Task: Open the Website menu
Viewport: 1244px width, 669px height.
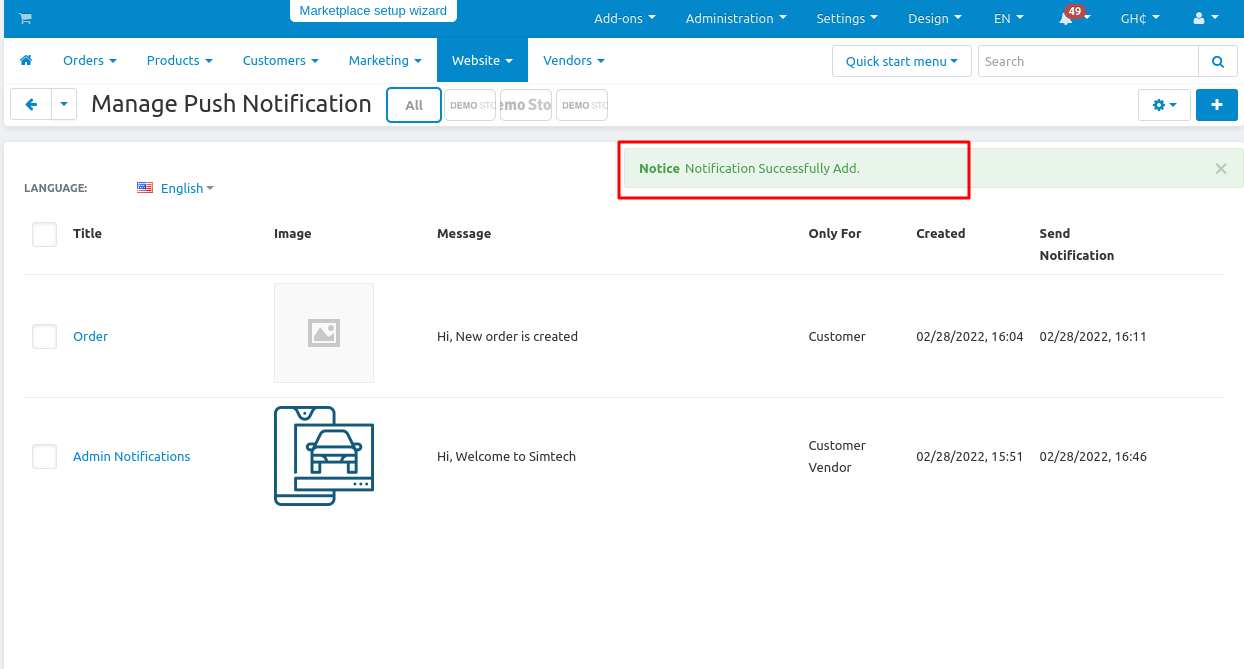Action: [481, 61]
